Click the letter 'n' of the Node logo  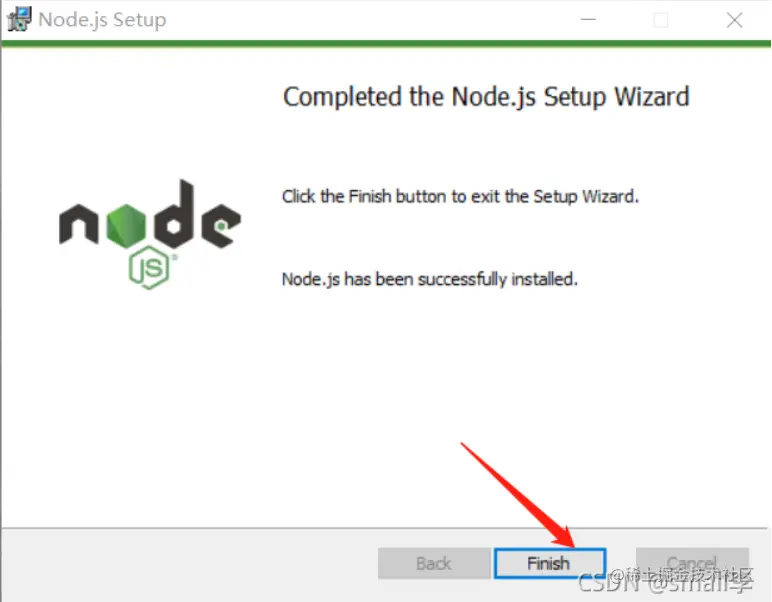click(x=79, y=224)
